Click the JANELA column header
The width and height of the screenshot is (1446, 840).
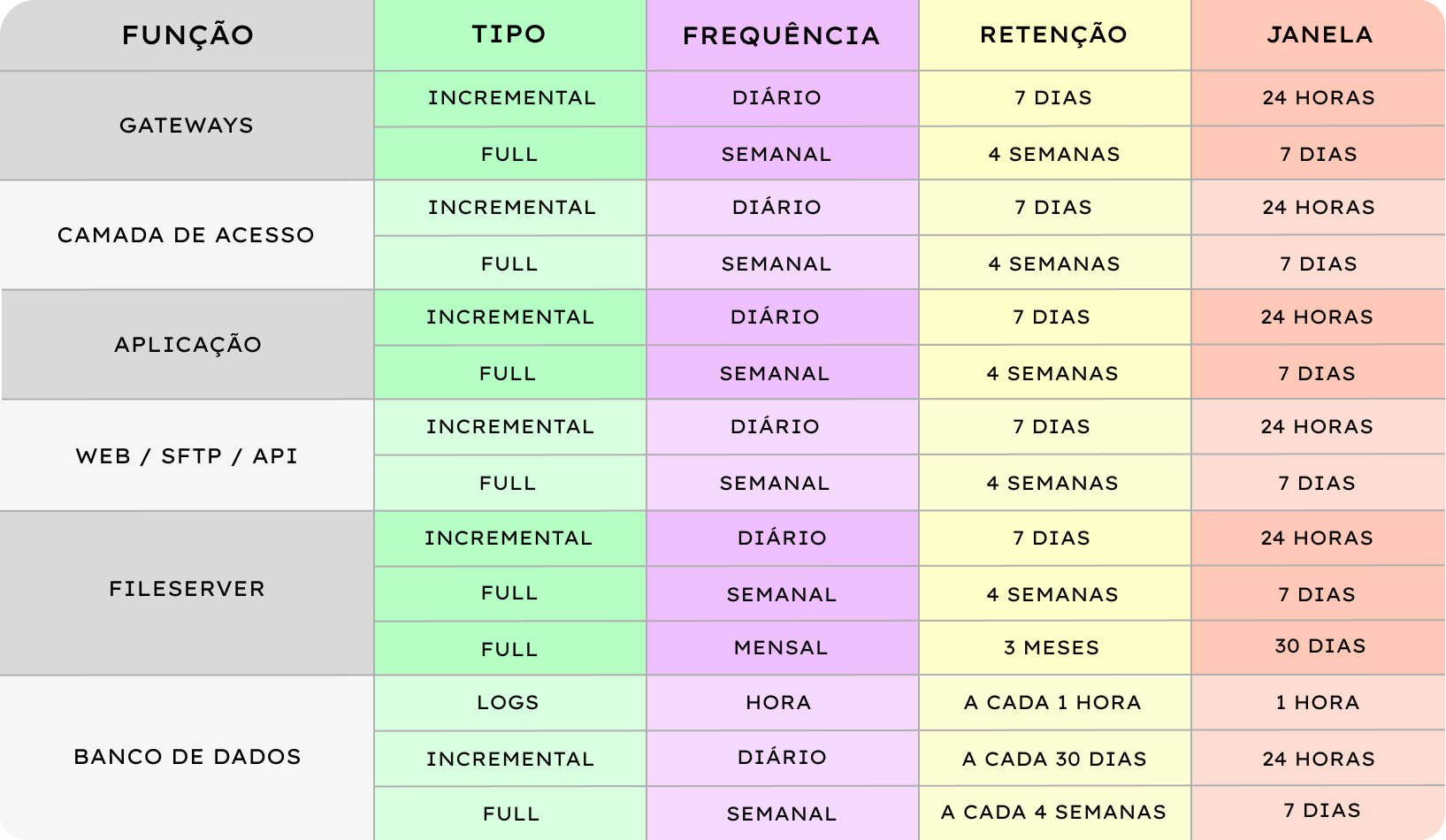pos(1319,34)
